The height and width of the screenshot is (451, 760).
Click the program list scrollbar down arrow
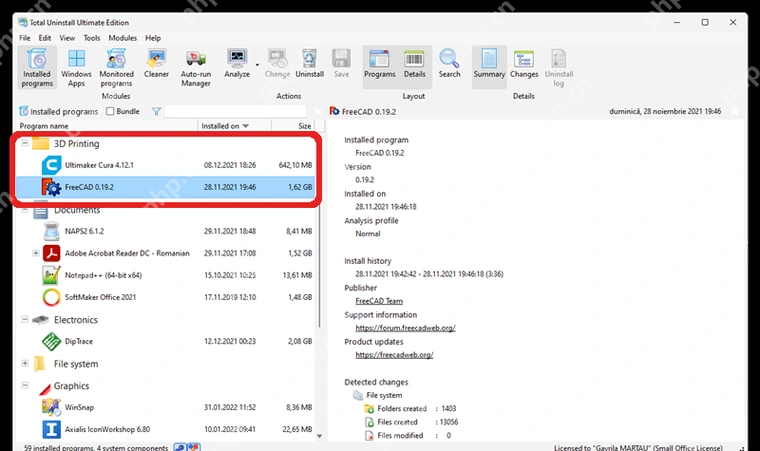click(x=319, y=436)
